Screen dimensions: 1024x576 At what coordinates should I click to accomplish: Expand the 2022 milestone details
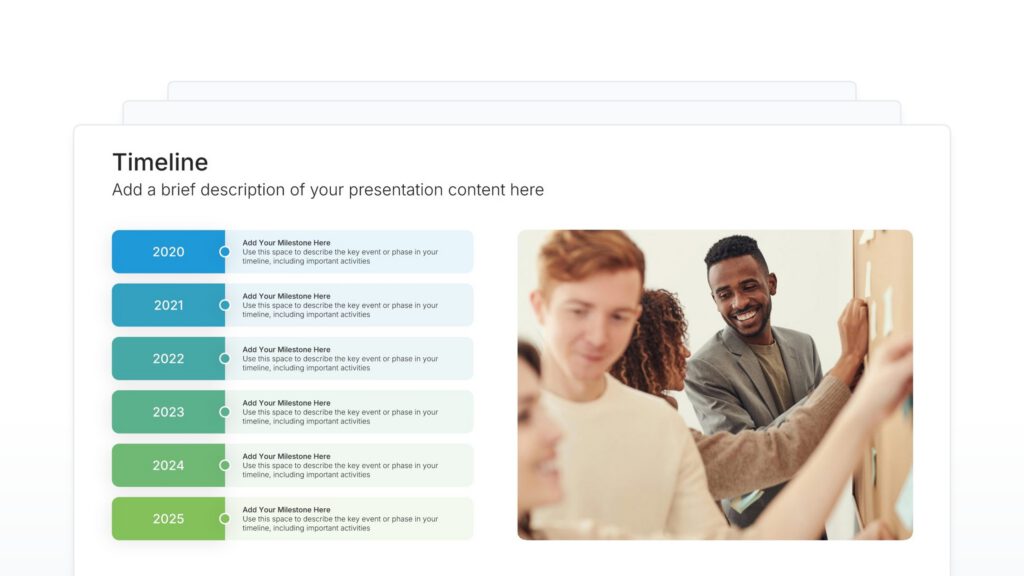tap(350, 358)
